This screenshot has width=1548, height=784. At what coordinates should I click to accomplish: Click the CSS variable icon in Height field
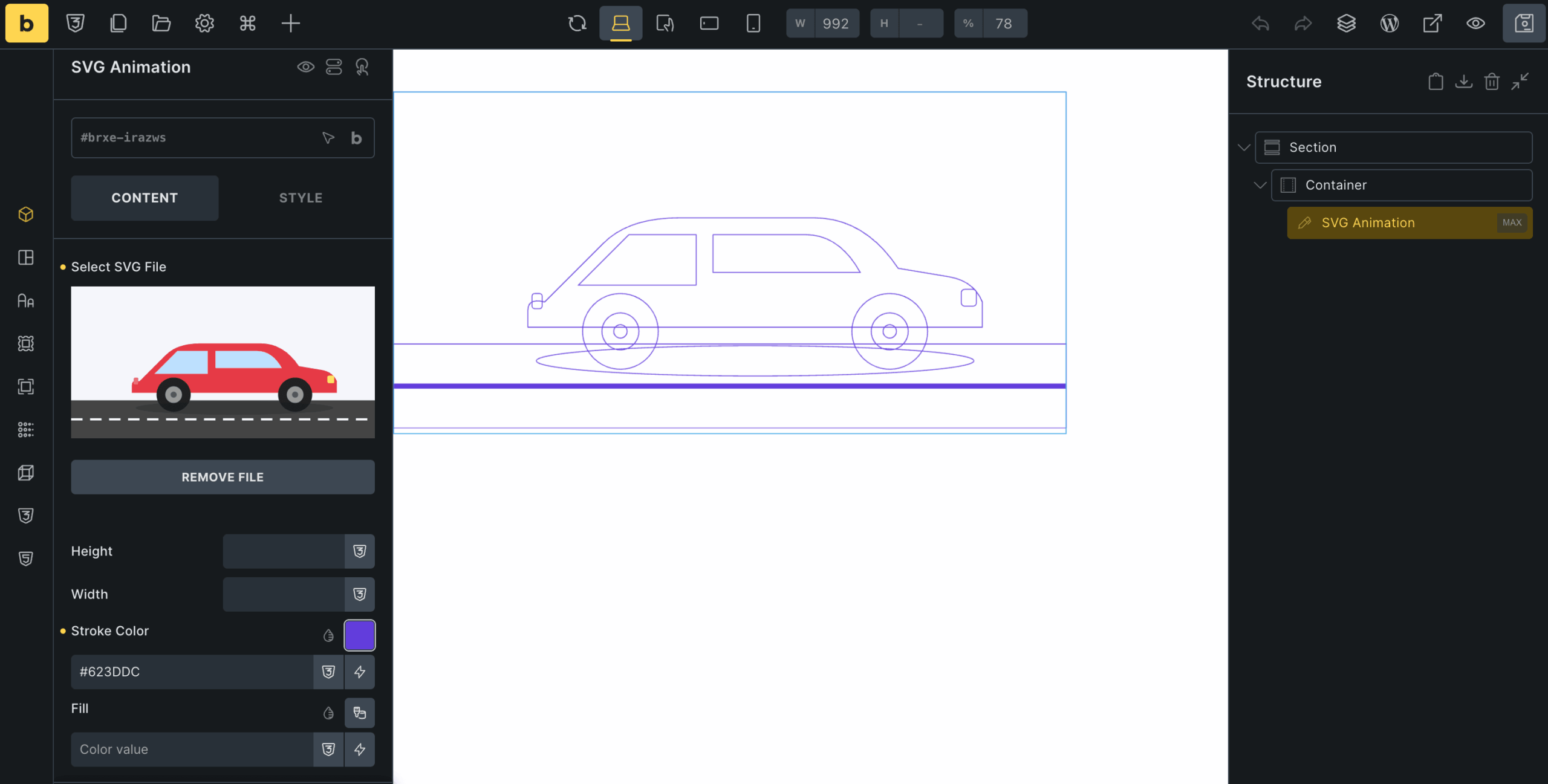(x=360, y=551)
